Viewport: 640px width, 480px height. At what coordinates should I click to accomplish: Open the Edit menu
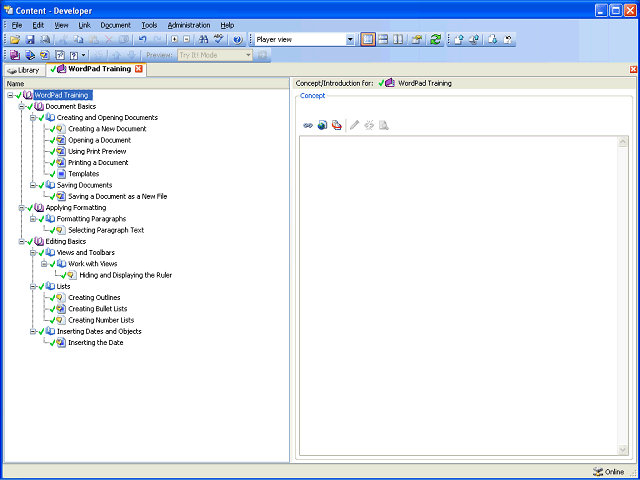[x=38, y=25]
